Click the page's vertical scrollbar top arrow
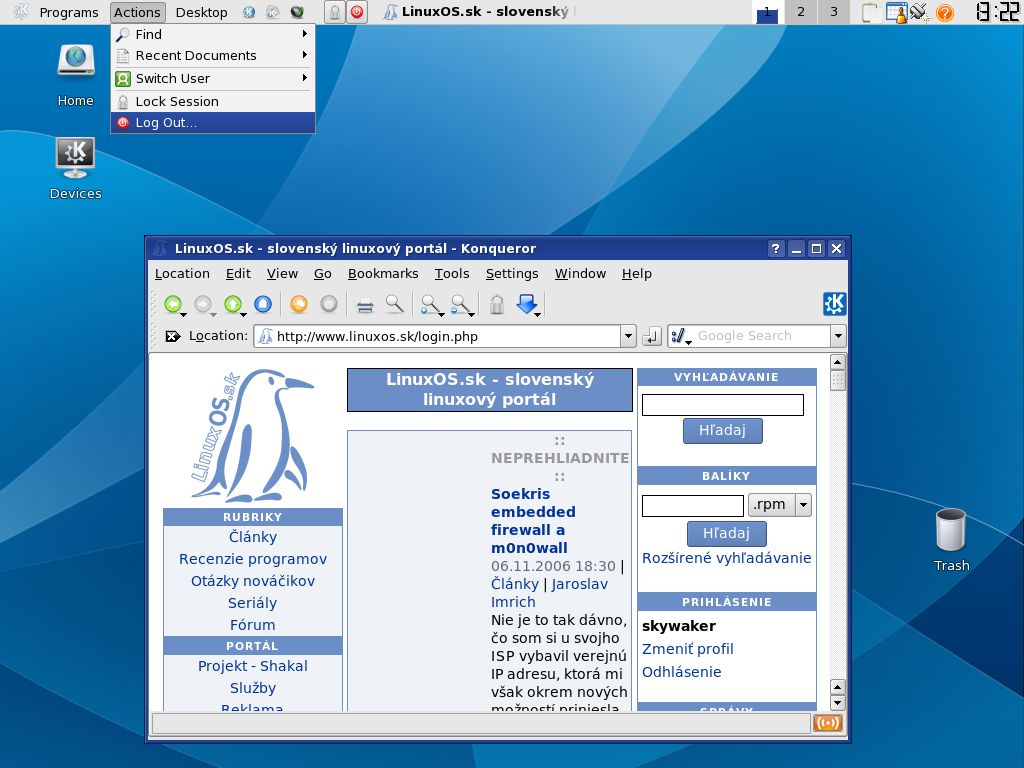The image size is (1024, 768). point(837,362)
